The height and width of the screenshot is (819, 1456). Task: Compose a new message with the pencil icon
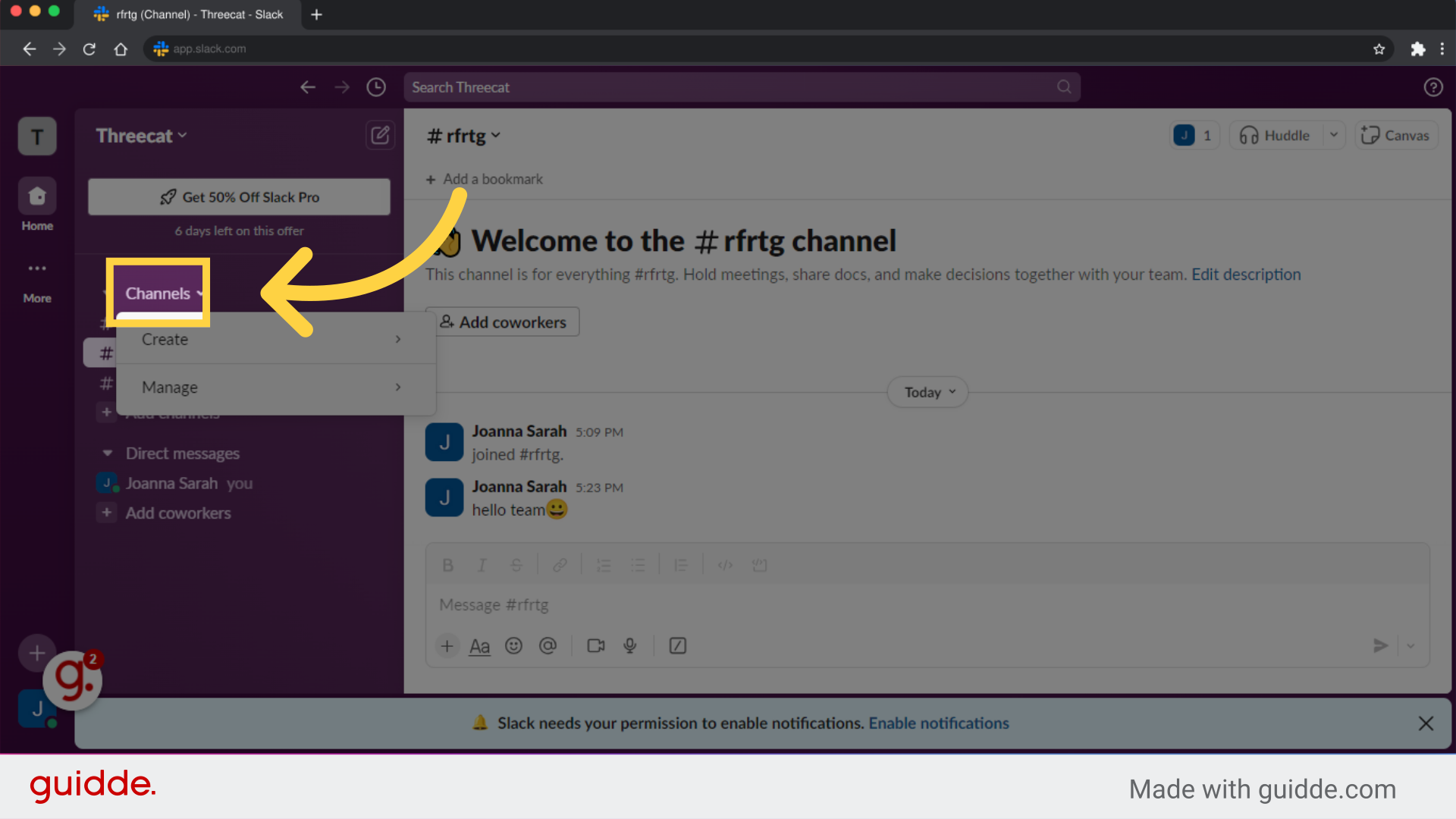(380, 135)
